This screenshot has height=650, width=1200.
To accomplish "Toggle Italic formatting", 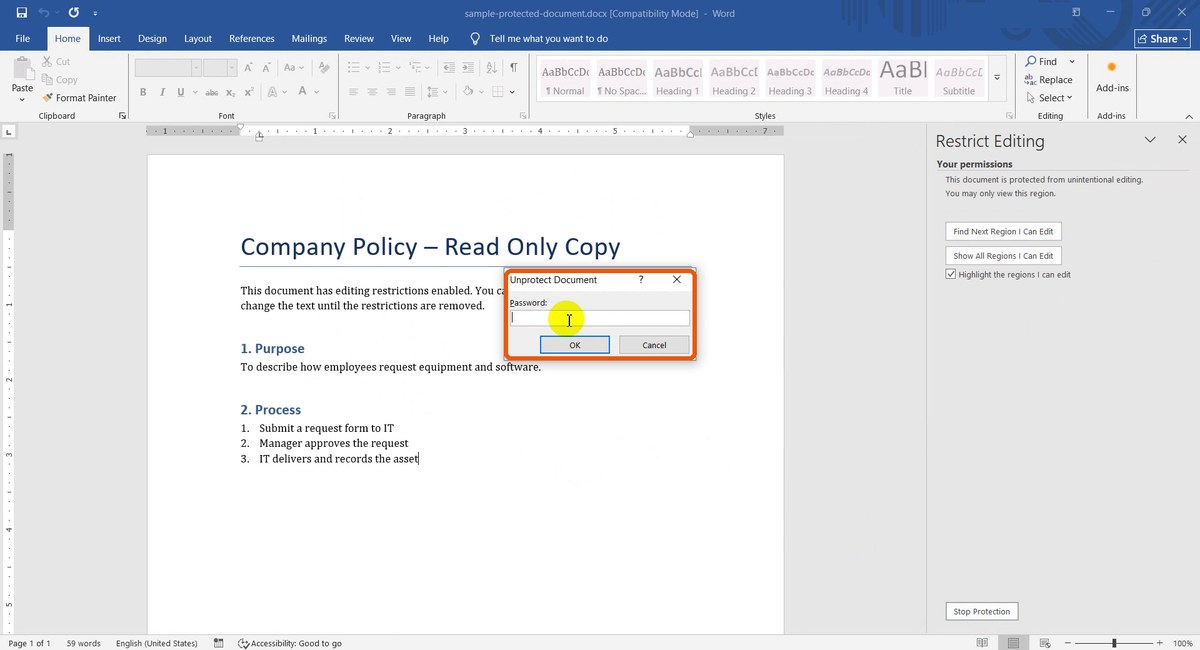I will click(x=162, y=92).
